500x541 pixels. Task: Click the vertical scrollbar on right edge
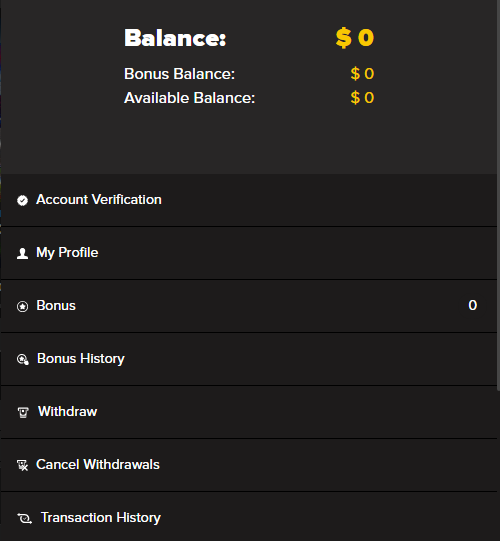click(x=498, y=195)
